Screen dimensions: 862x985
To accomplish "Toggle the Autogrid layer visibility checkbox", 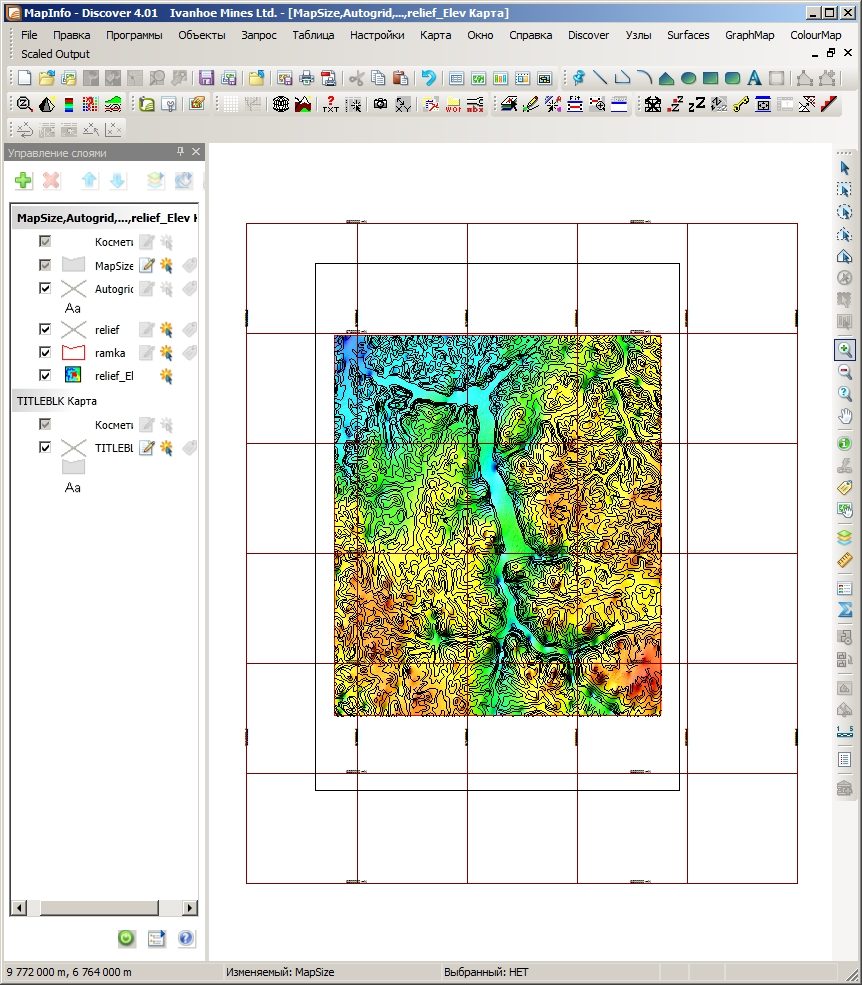I will click(45, 288).
